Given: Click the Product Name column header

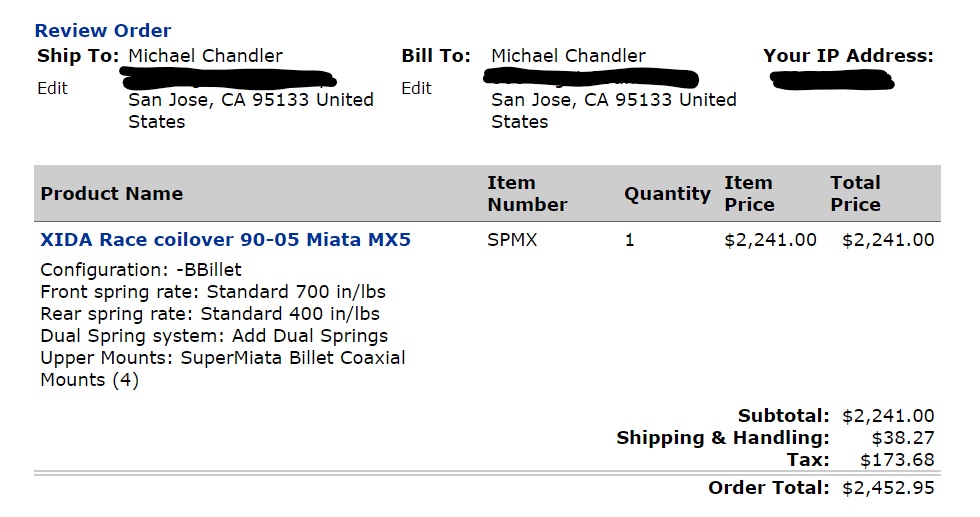Looking at the screenshot, I should [112, 194].
